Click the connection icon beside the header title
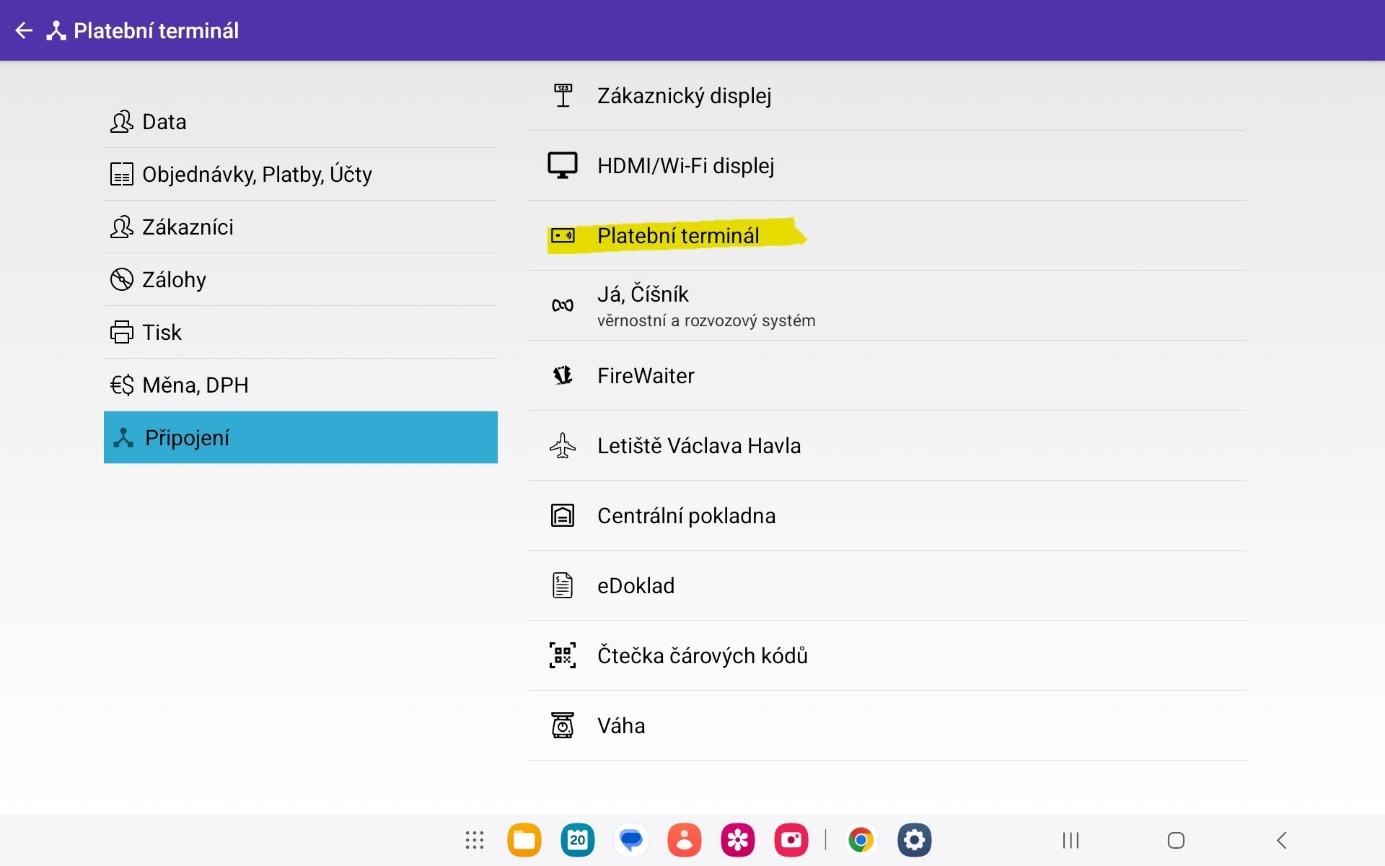 (x=56, y=31)
